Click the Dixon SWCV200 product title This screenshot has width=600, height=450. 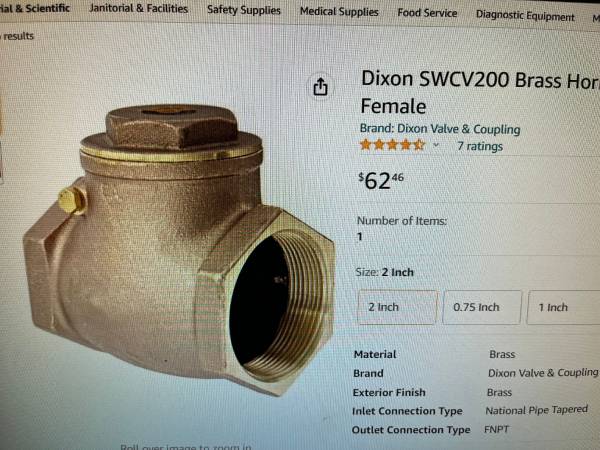click(x=480, y=92)
